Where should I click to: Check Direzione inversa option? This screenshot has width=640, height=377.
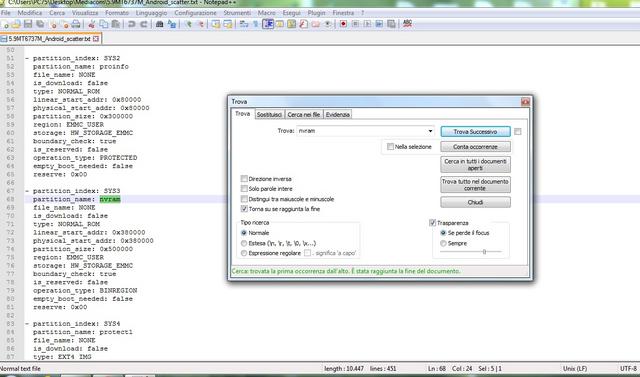[x=244, y=179]
